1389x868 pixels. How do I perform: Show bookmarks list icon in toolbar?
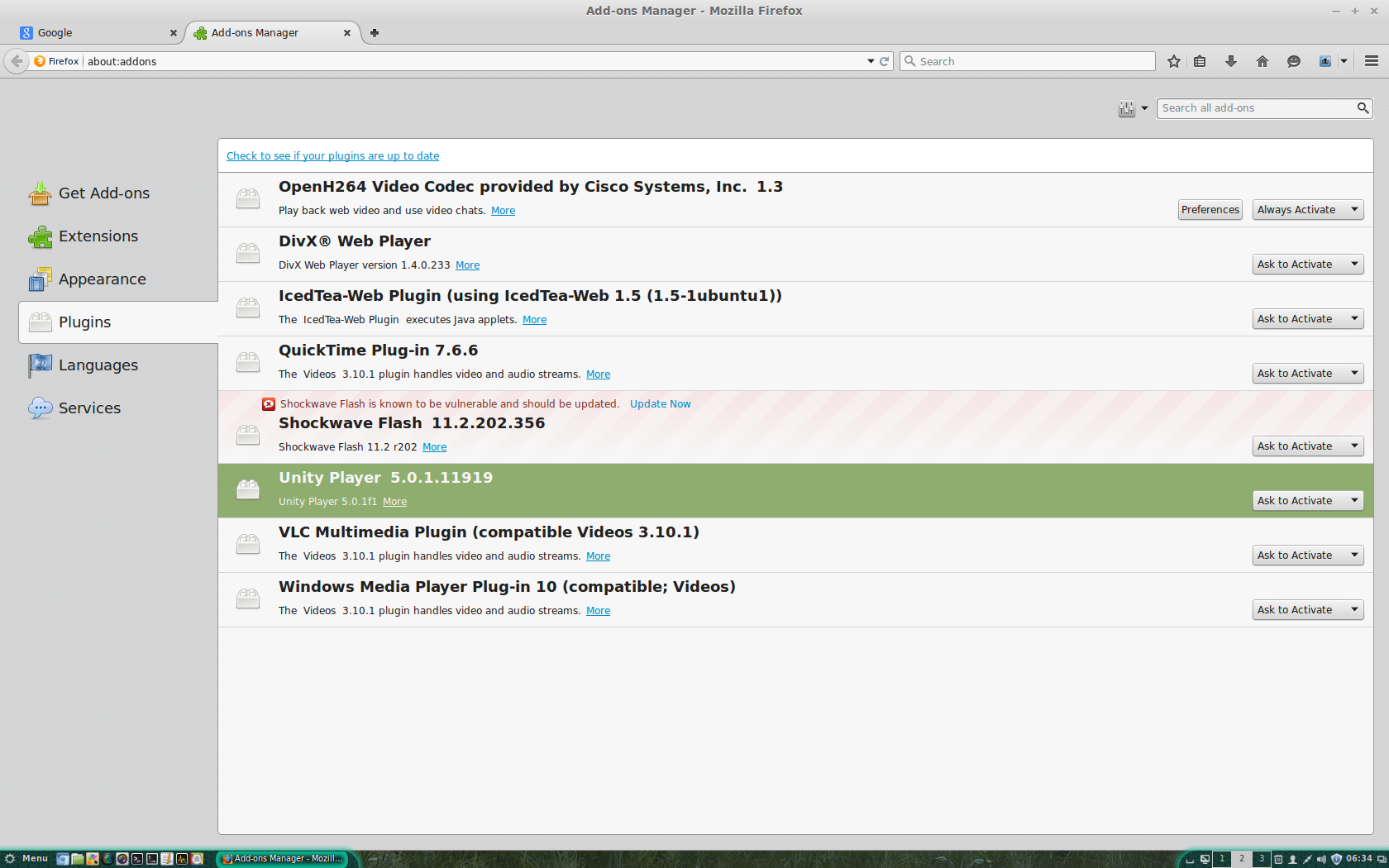tap(1200, 61)
